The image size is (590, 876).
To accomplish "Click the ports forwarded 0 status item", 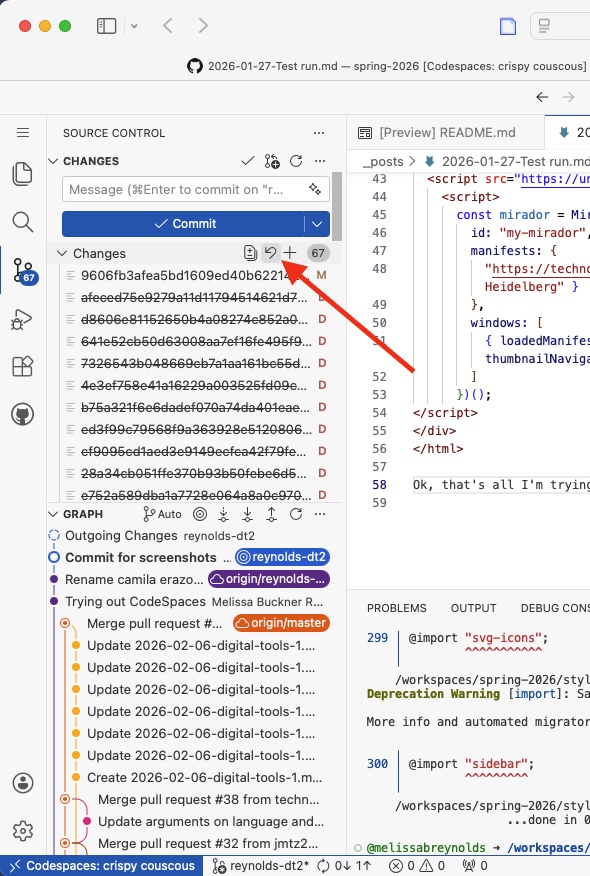I will 475,866.
